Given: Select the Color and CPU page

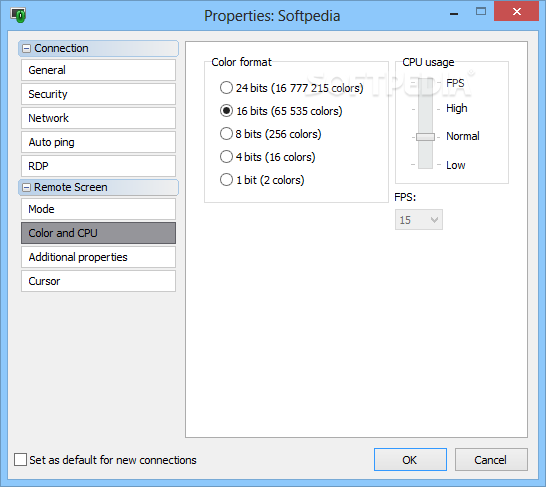Looking at the screenshot, I should point(98,233).
